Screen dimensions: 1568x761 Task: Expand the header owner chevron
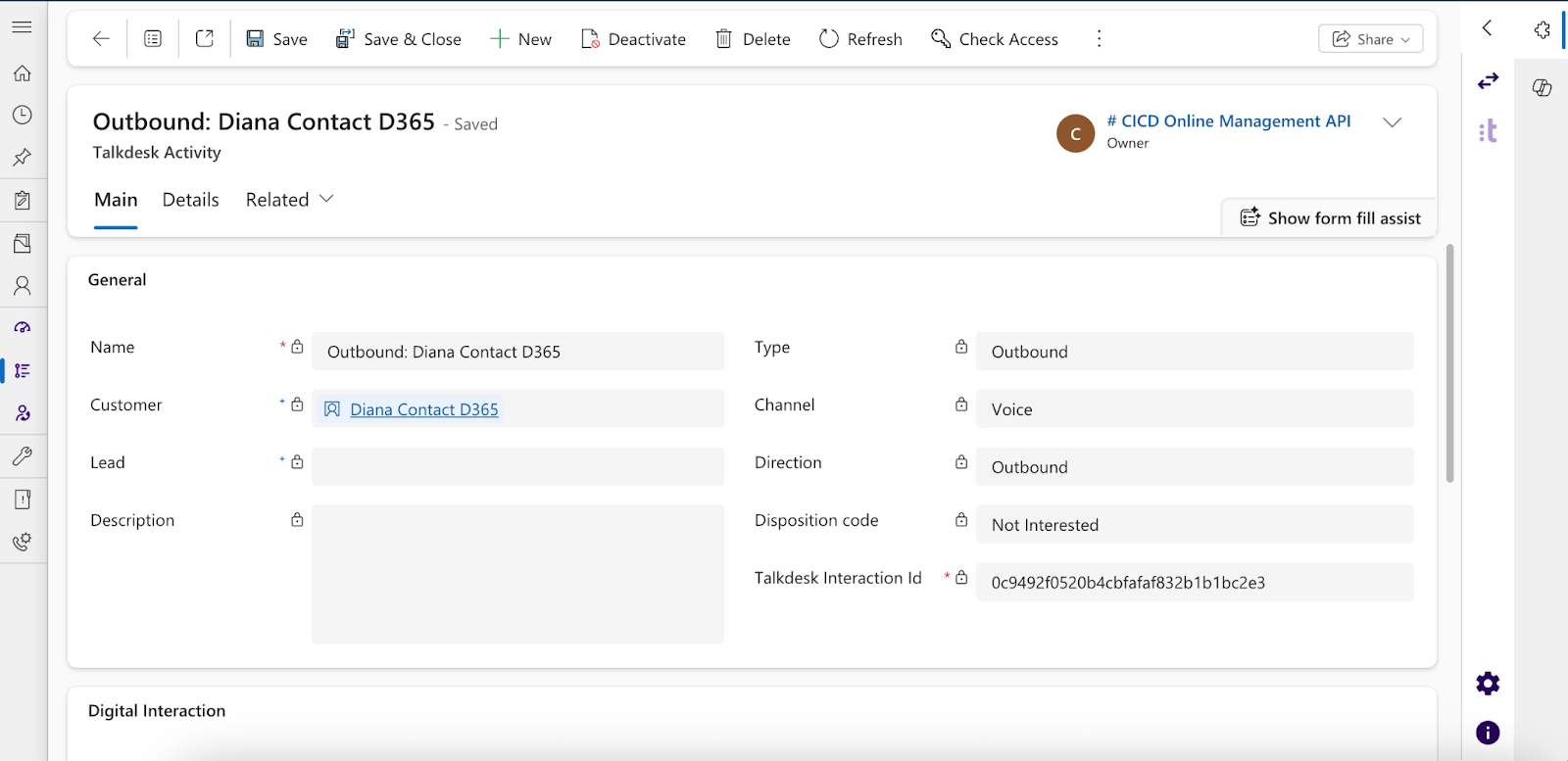click(1392, 122)
